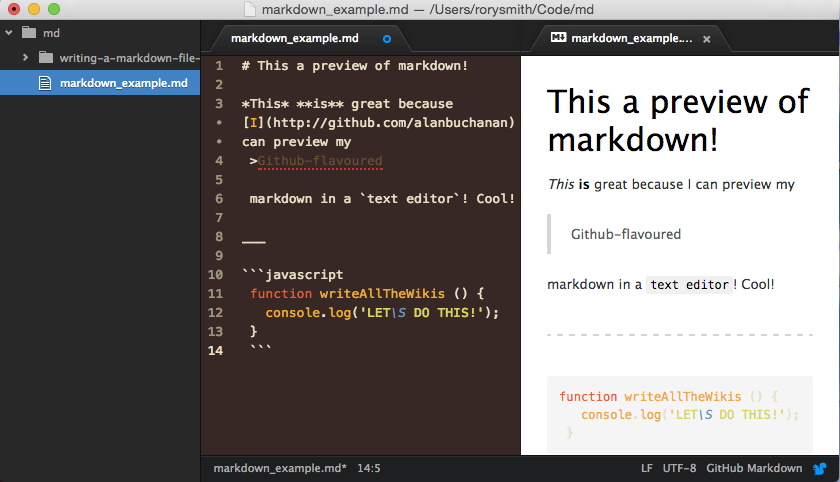The width and height of the screenshot is (840, 482).
Task: Click the Markdown icon on the preview tab
Action: 558,37
